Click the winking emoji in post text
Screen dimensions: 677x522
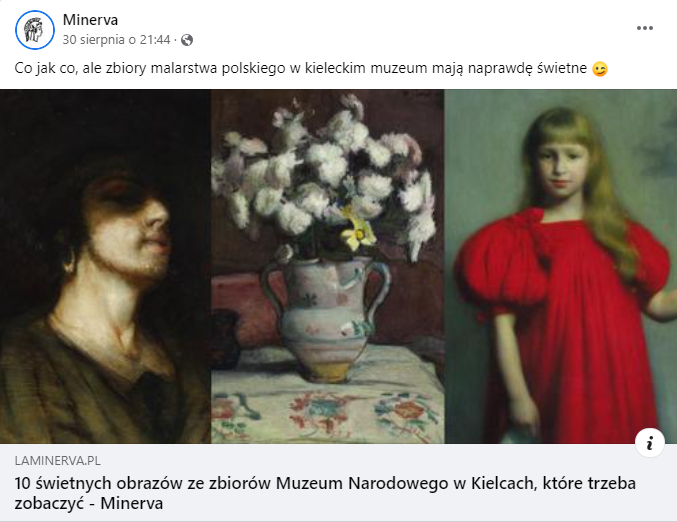click(600, 69)
